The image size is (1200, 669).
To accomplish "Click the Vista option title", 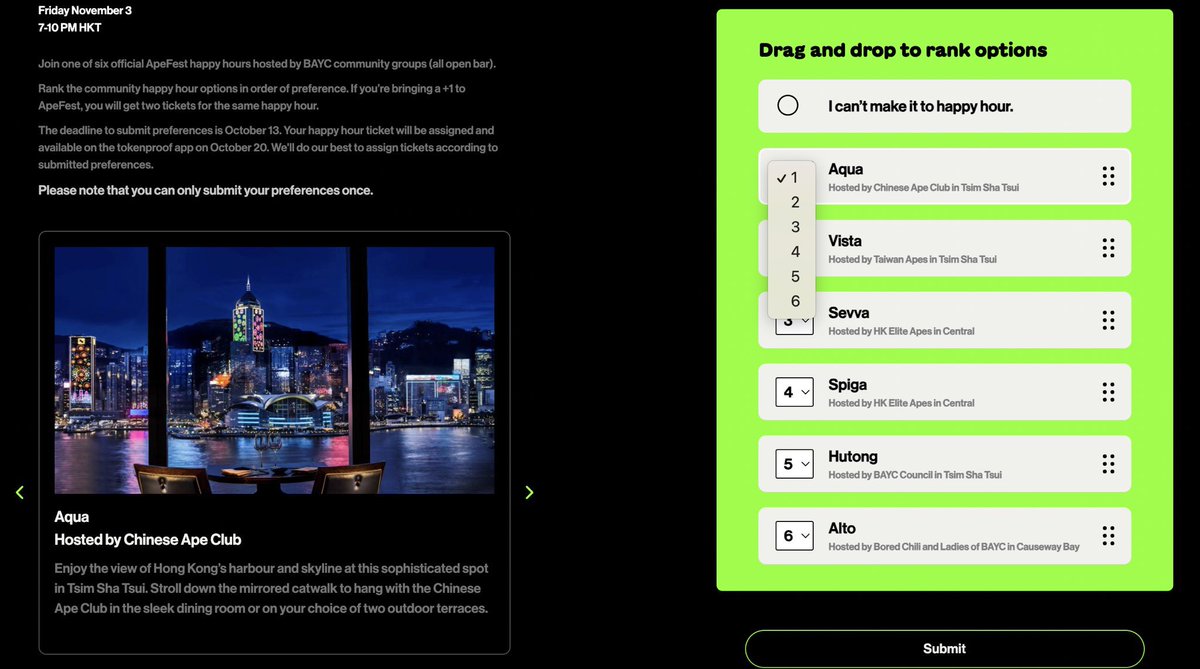I will (x=845, y=241).
